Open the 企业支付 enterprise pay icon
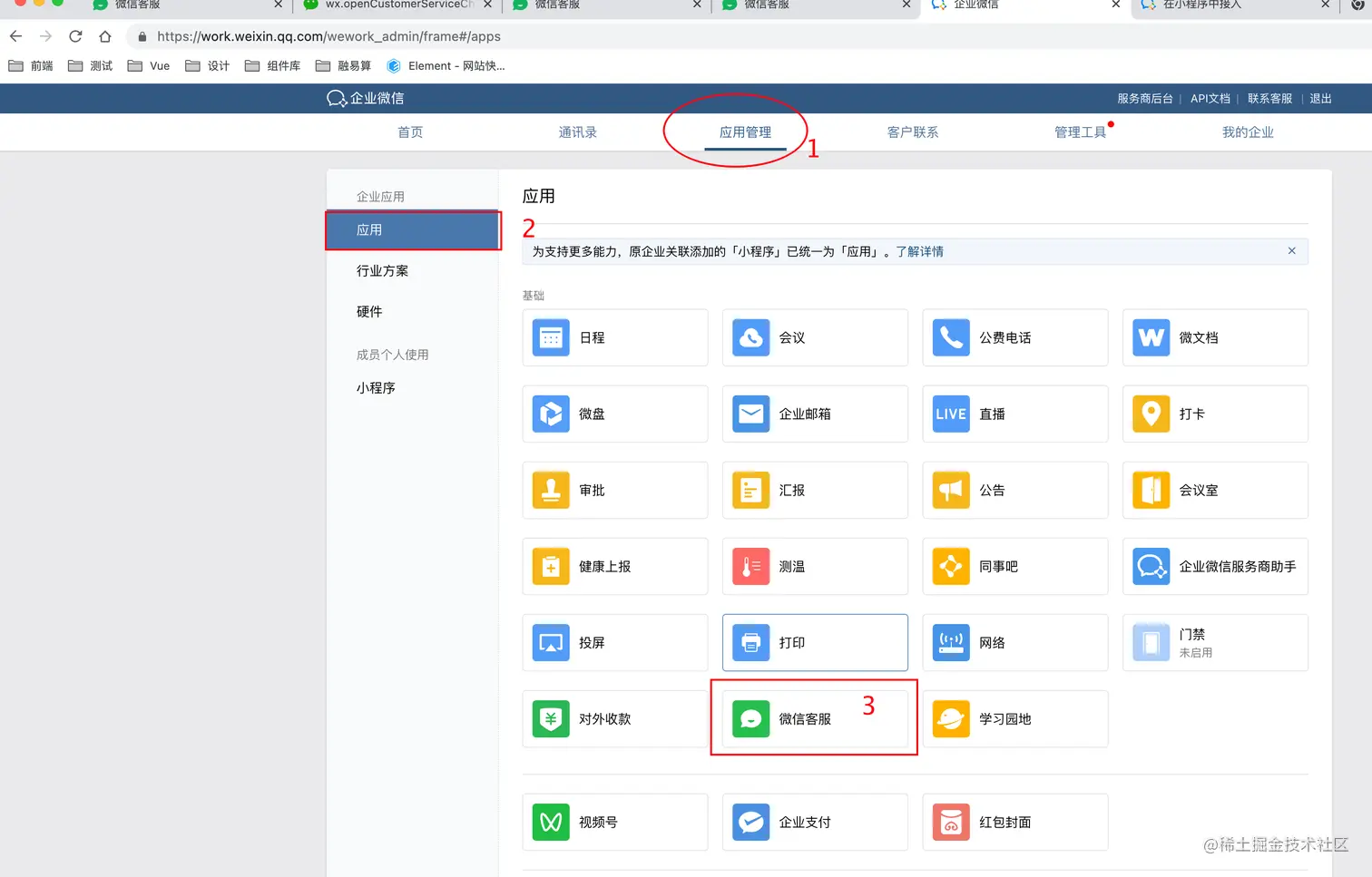This screenshot has width=1372, height=877. 751,822
